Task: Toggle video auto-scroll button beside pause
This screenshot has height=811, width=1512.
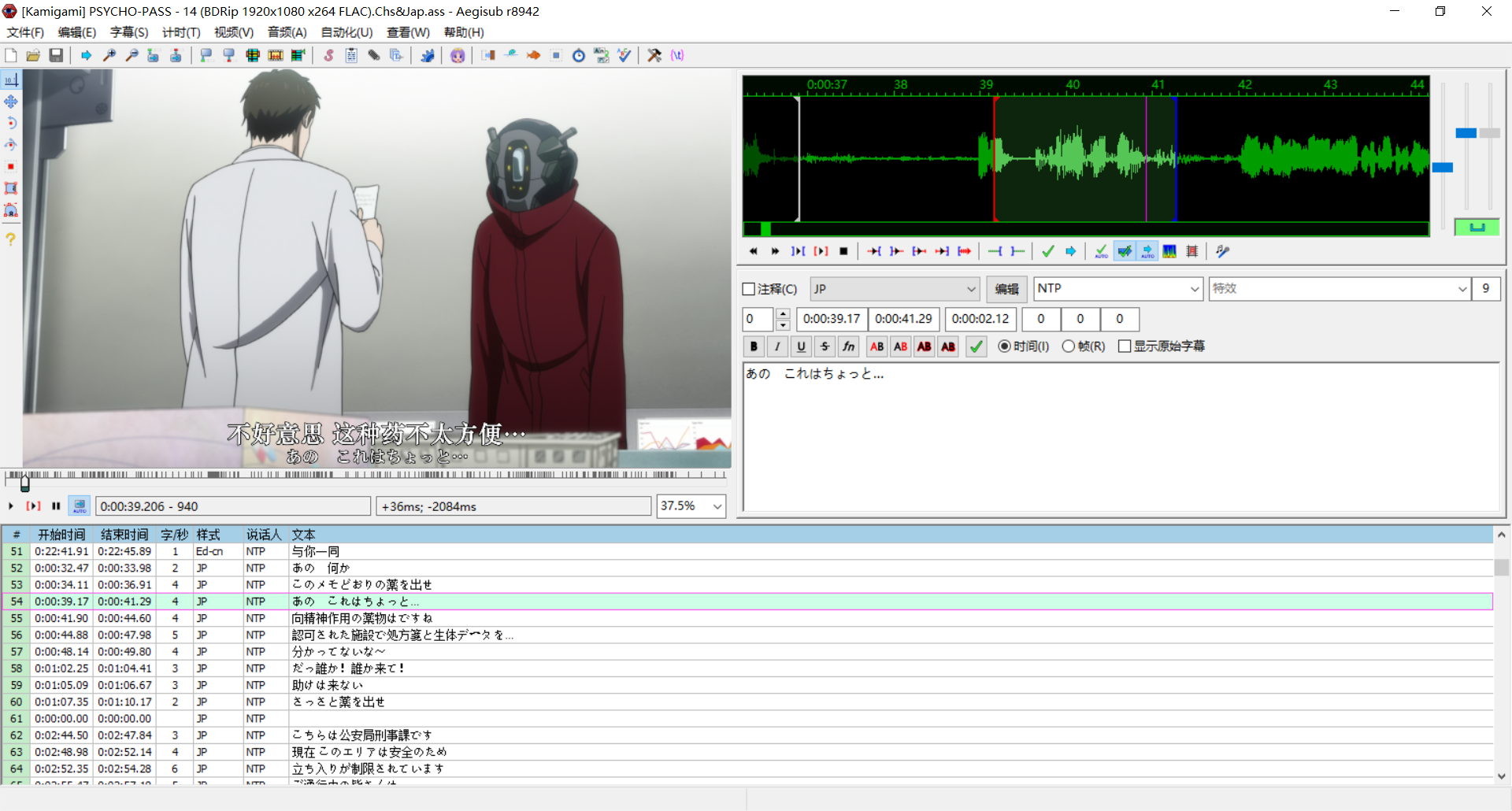Action: [x=80, y=505]
